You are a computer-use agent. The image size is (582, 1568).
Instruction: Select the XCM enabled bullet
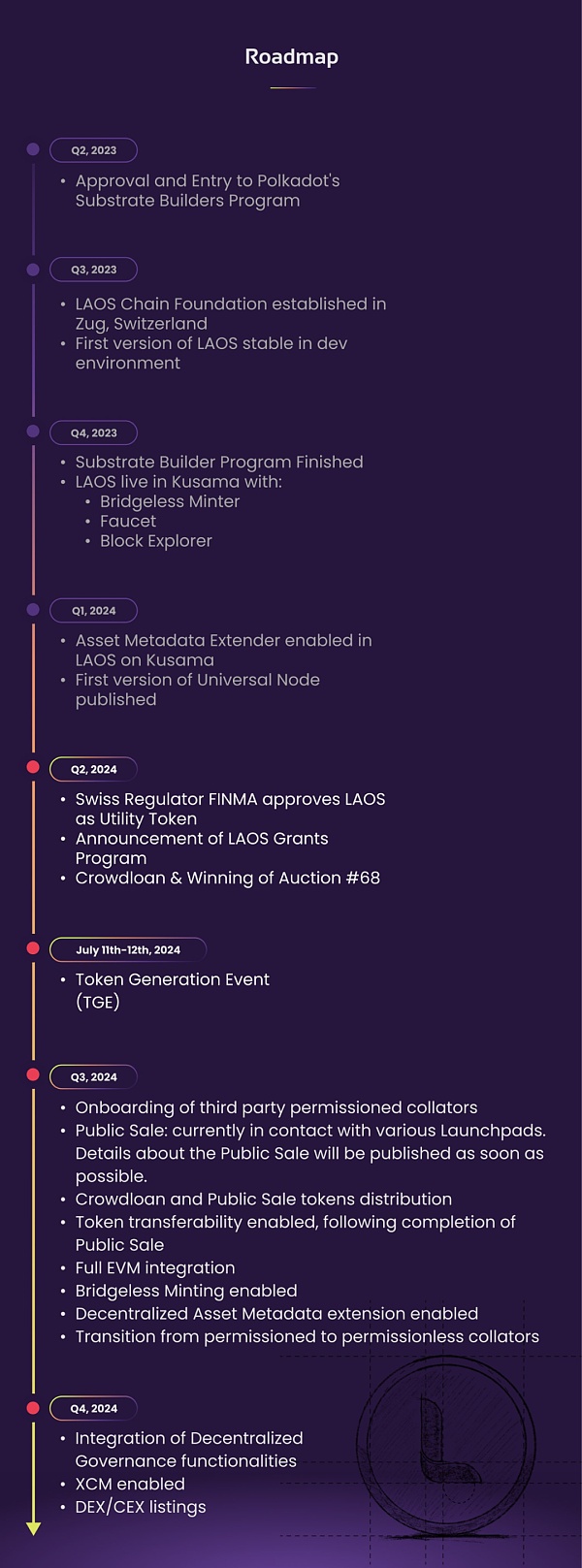coord(130,1484)
